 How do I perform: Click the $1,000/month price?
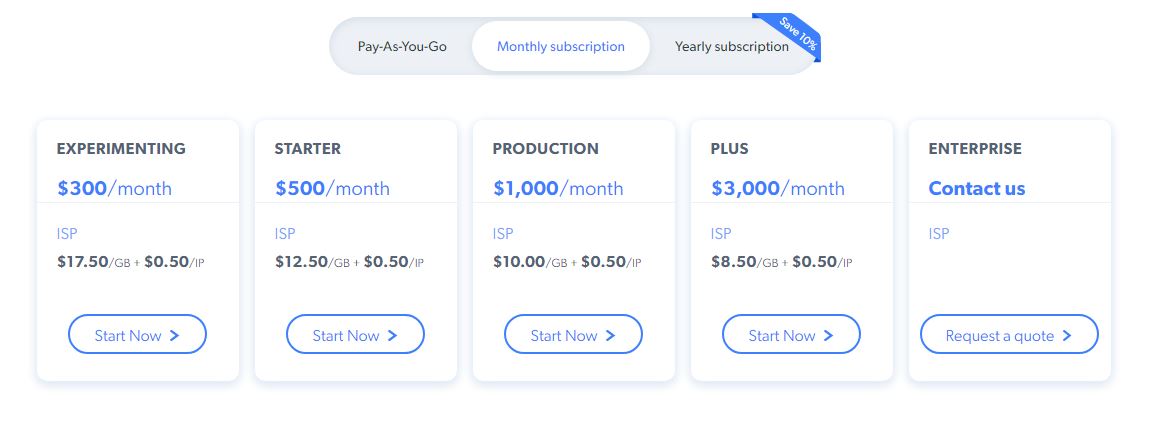[x=557, y=188]
